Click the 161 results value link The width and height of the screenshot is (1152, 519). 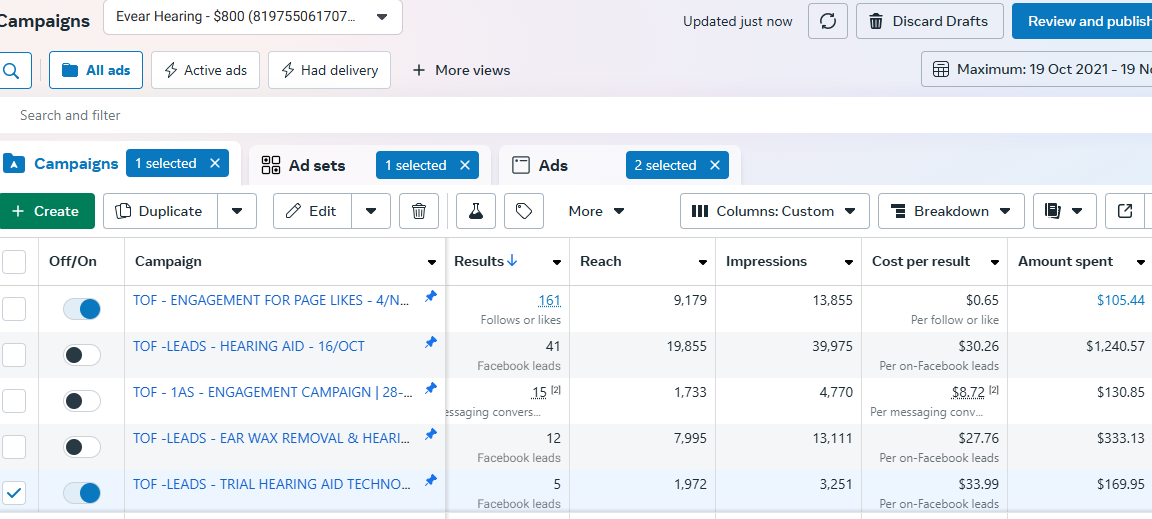pos(549,300)
